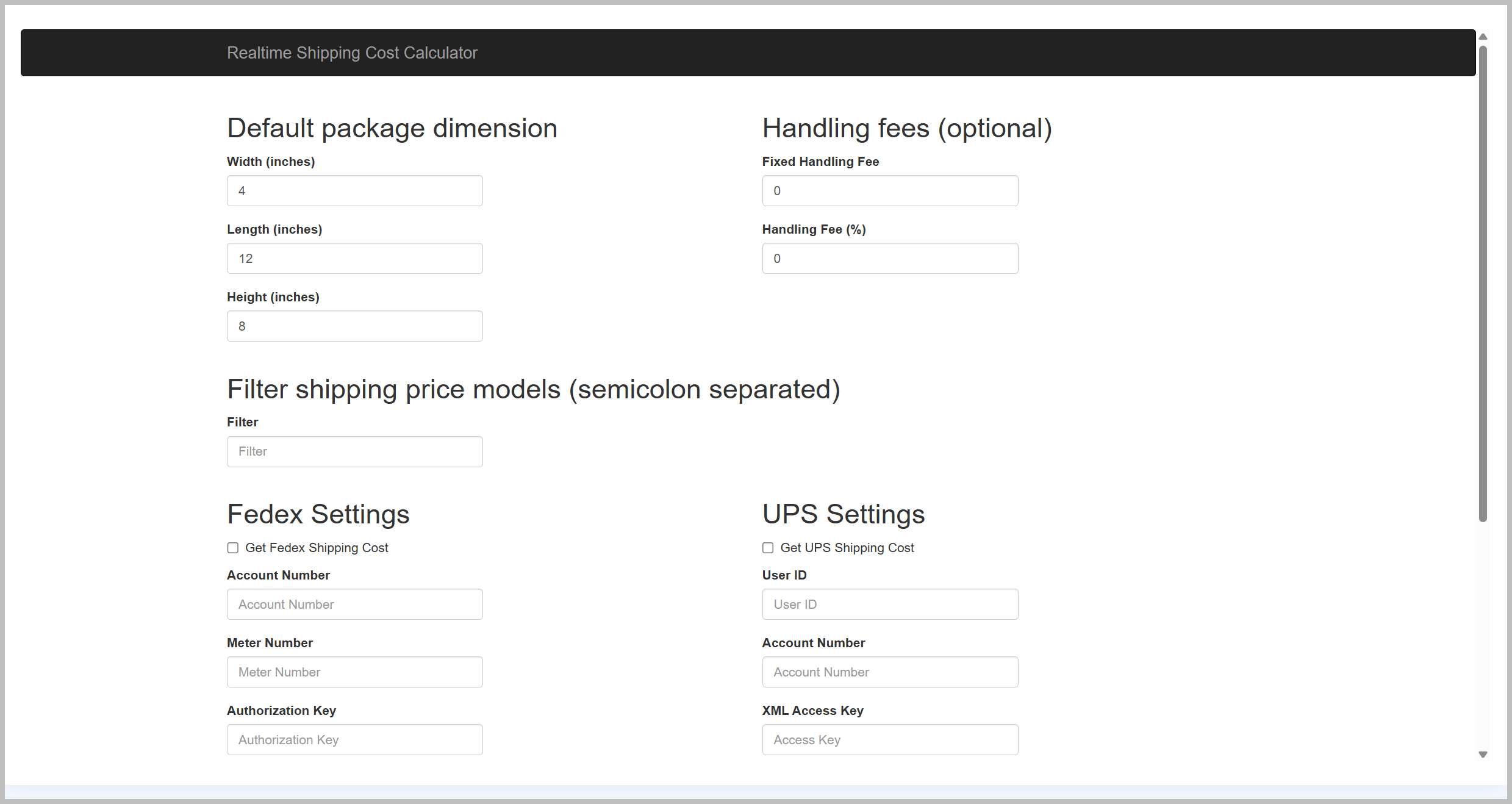The image size is (1512, 804).
Task: Click the Get Fedex Shipping Cost label
Action: pyautogui.click(x=317, y=548)
